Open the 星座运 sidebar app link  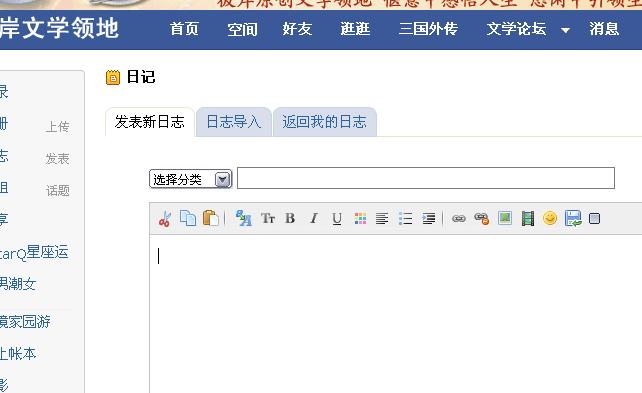pos(34,253)
